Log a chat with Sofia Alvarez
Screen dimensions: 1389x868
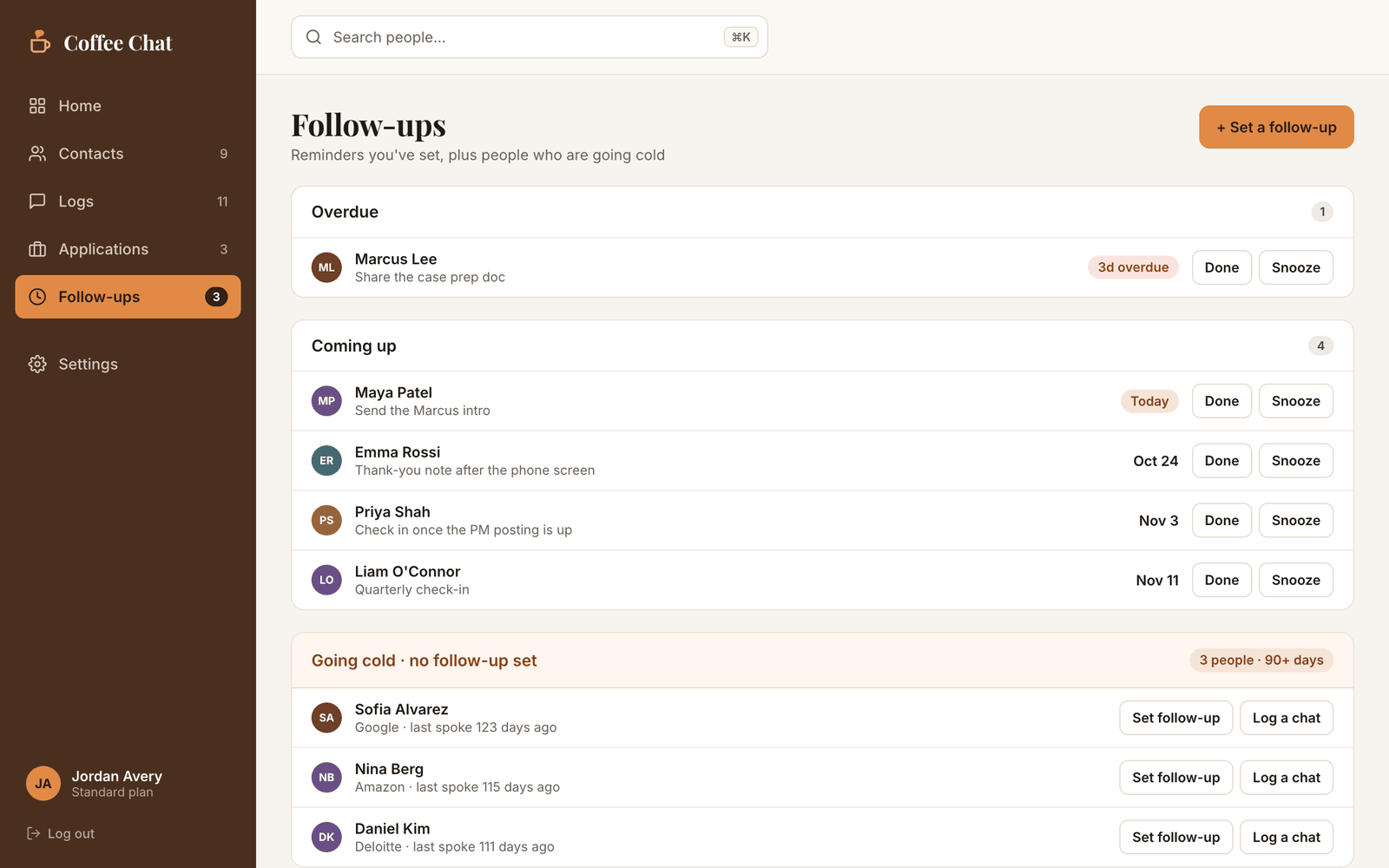coord(1286,718)
